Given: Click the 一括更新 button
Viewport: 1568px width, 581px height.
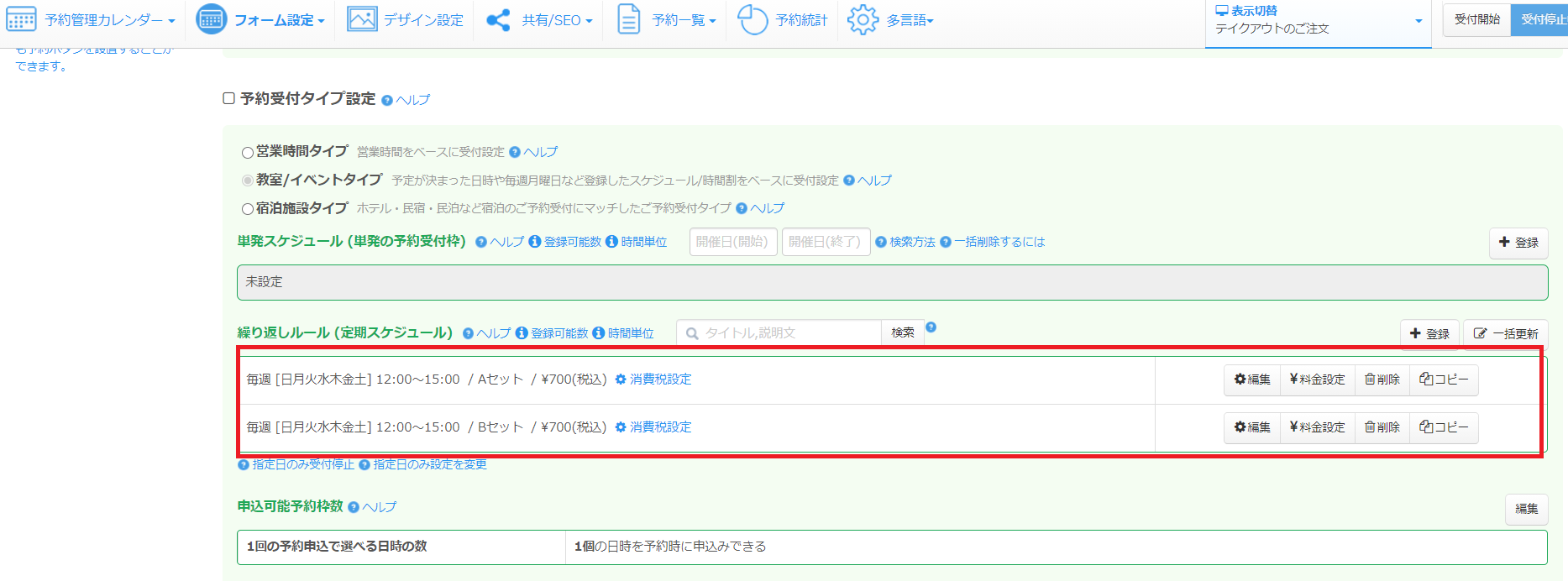Looking at the screenshot, I should (1506, 334).
